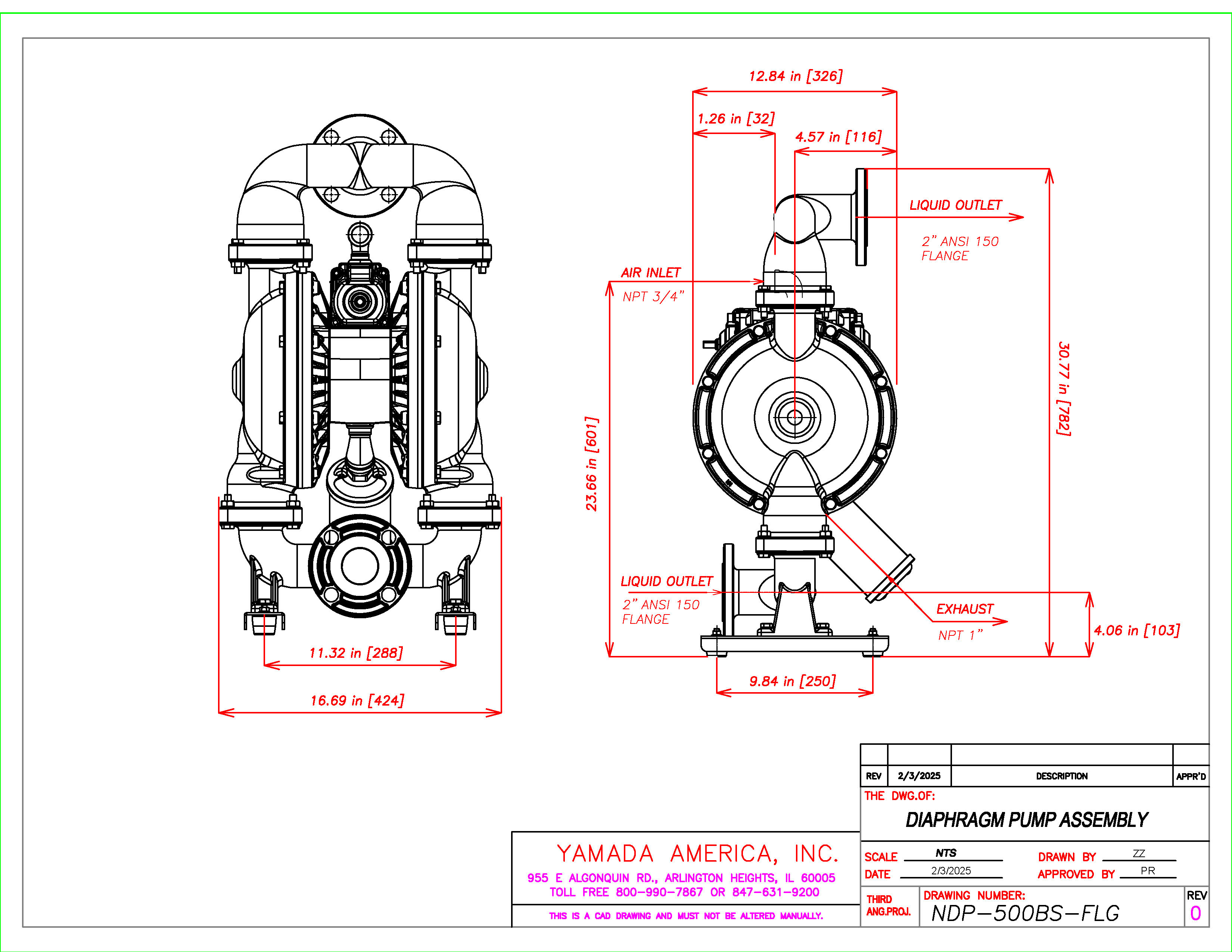
Task: Select the 4.06 in [103] dimension
Action: [1136, 631]
